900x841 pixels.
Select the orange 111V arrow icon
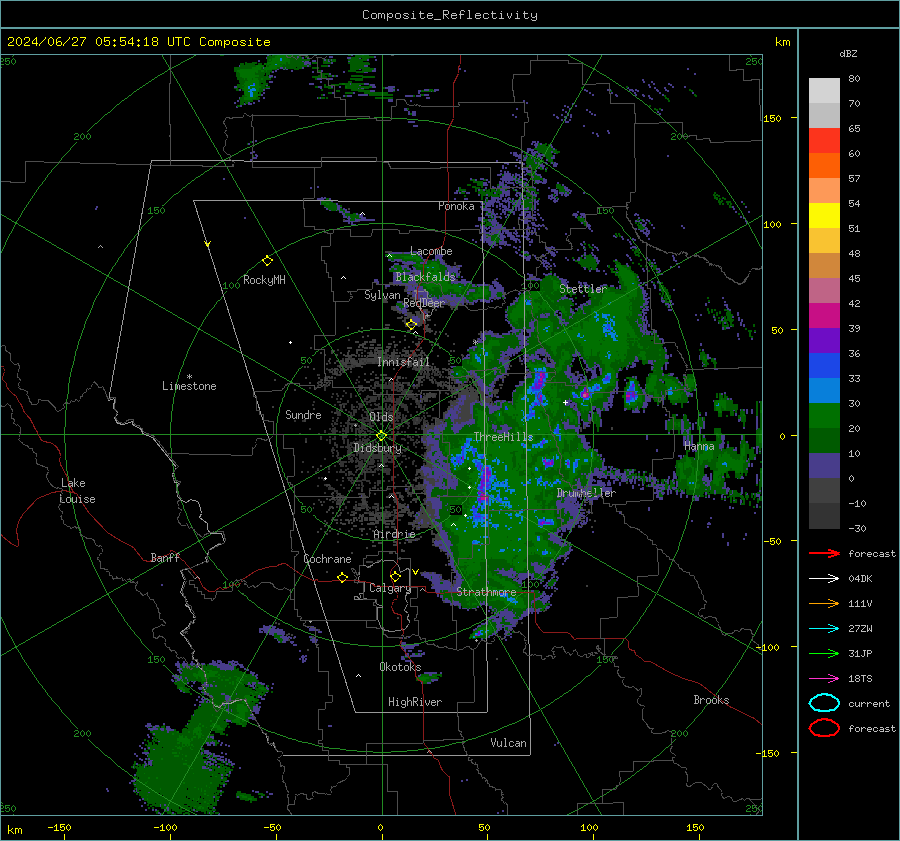click(x=824, y=603)
